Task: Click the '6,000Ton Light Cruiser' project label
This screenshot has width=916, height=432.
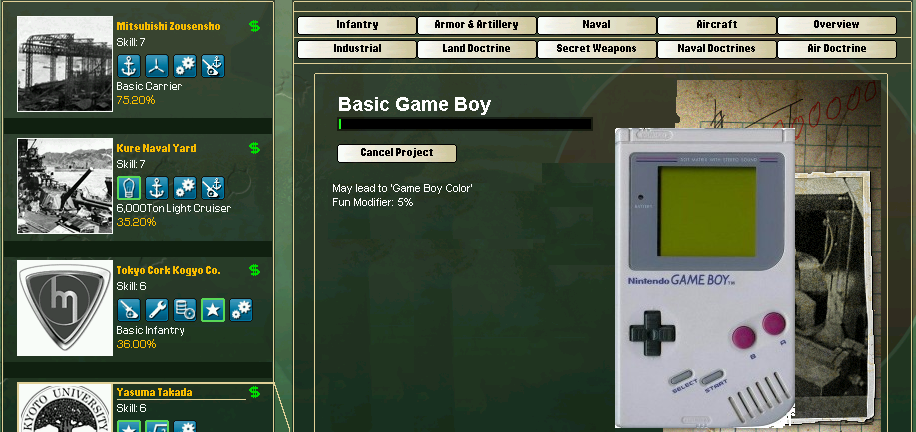Action: 174,209
